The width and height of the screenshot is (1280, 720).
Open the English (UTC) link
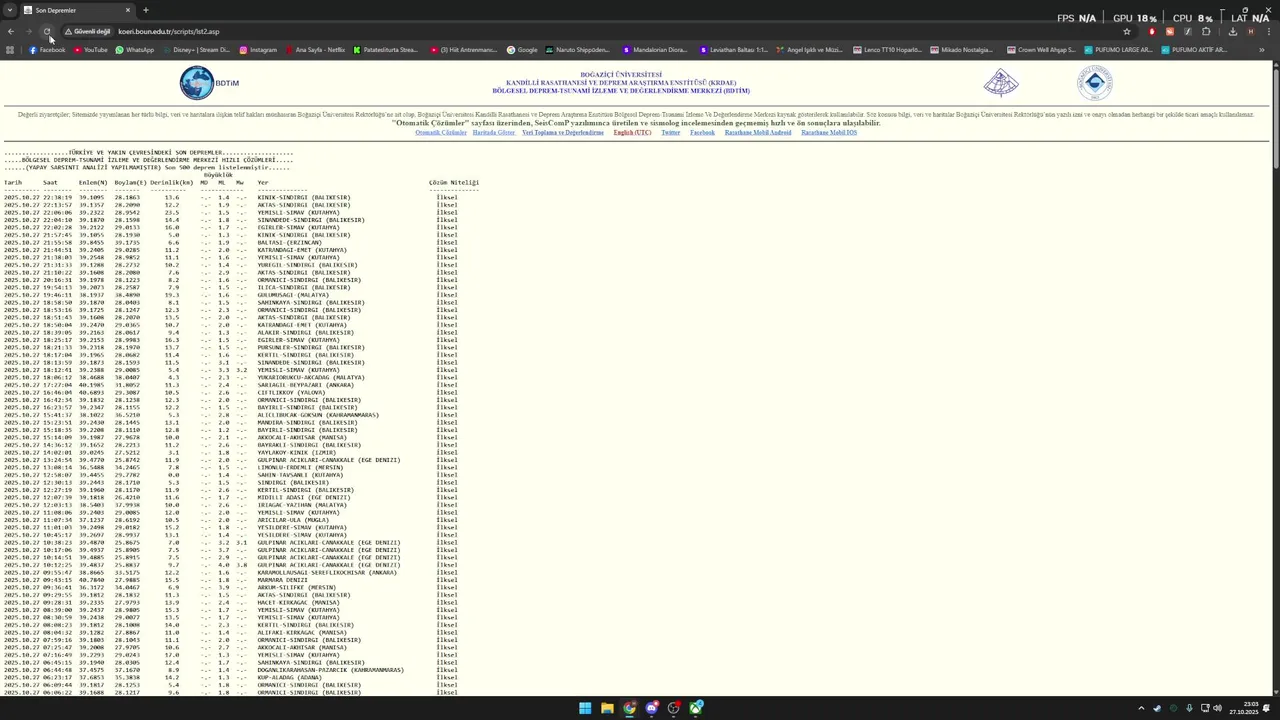pos(632,133)
